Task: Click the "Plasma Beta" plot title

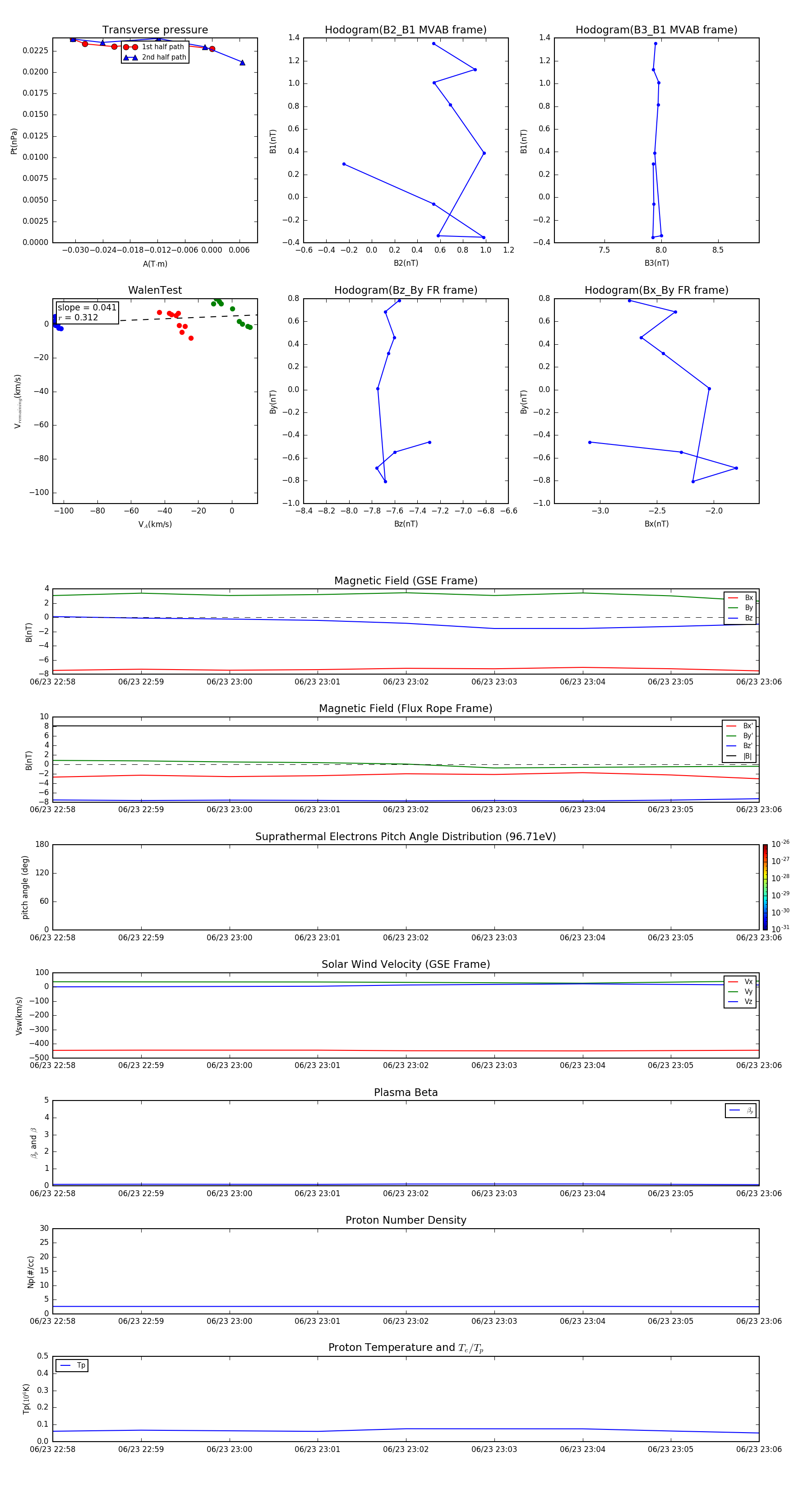Action: [406, 1092]
